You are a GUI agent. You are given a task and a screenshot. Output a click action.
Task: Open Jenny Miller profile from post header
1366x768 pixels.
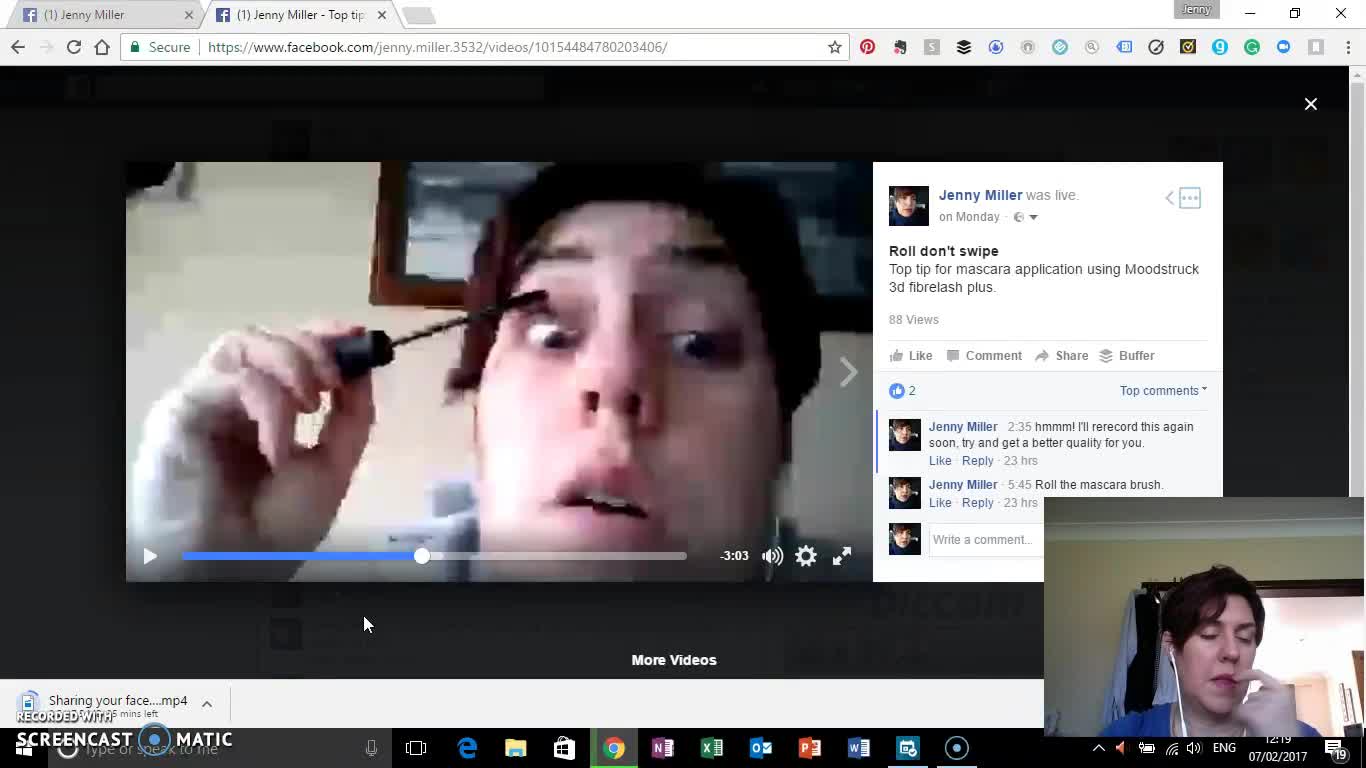(x=980, y=195)
